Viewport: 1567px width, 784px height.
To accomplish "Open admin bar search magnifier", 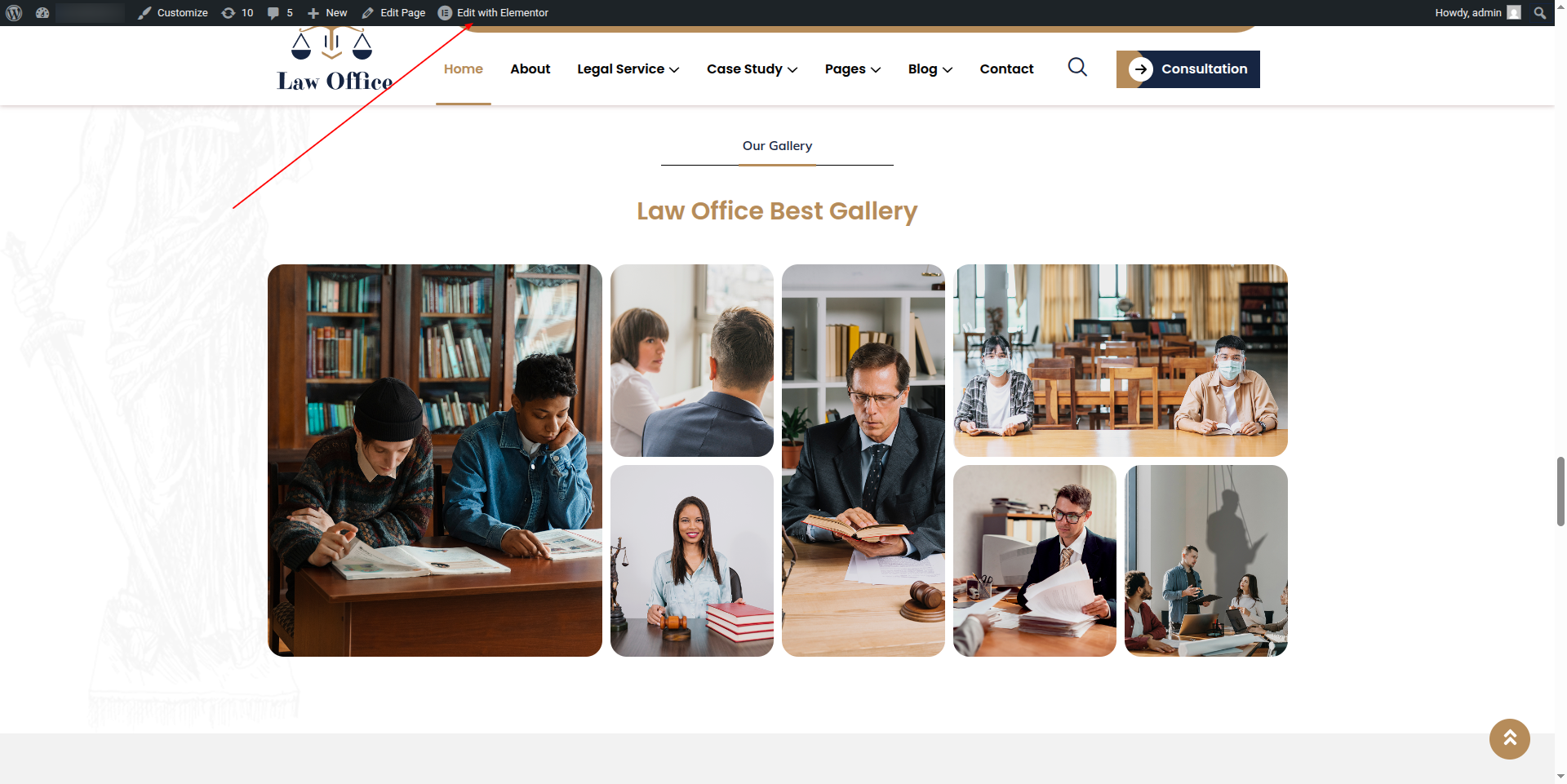I will [1540, 13].
